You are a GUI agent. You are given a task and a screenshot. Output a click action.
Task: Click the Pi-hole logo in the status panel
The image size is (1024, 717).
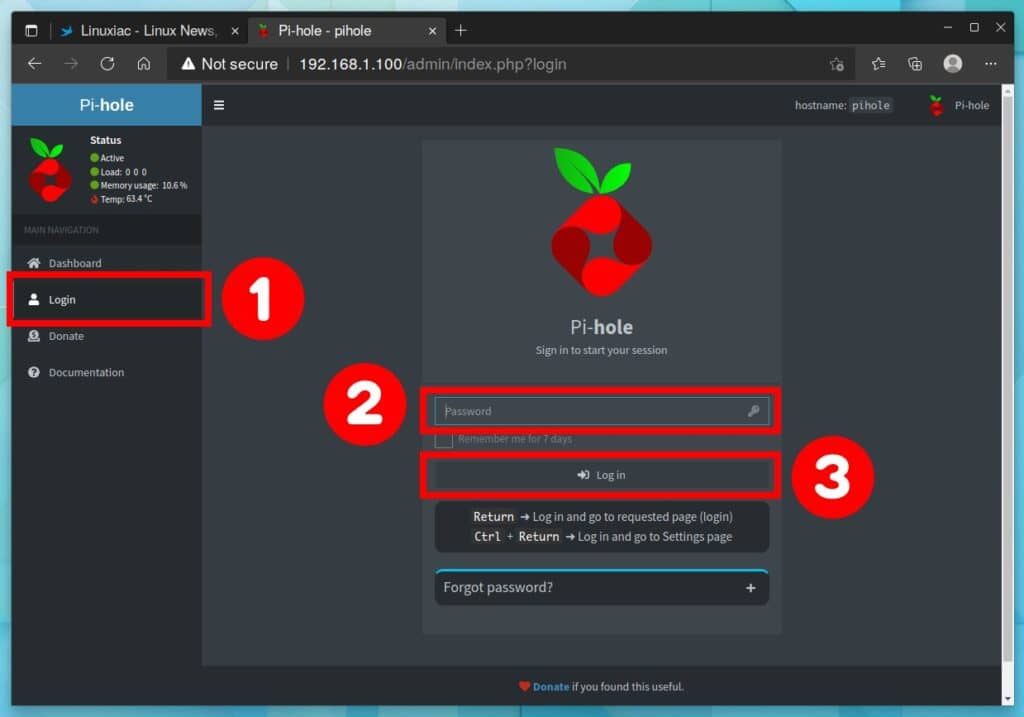click(50, 170)
